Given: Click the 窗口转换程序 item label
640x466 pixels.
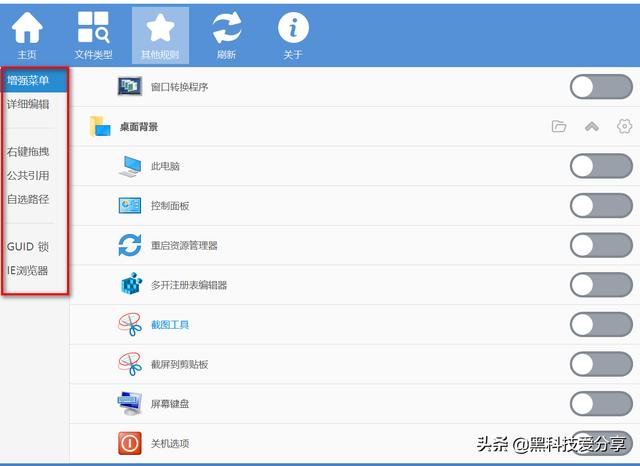Looking at the screenshot, I should point(180,87).
